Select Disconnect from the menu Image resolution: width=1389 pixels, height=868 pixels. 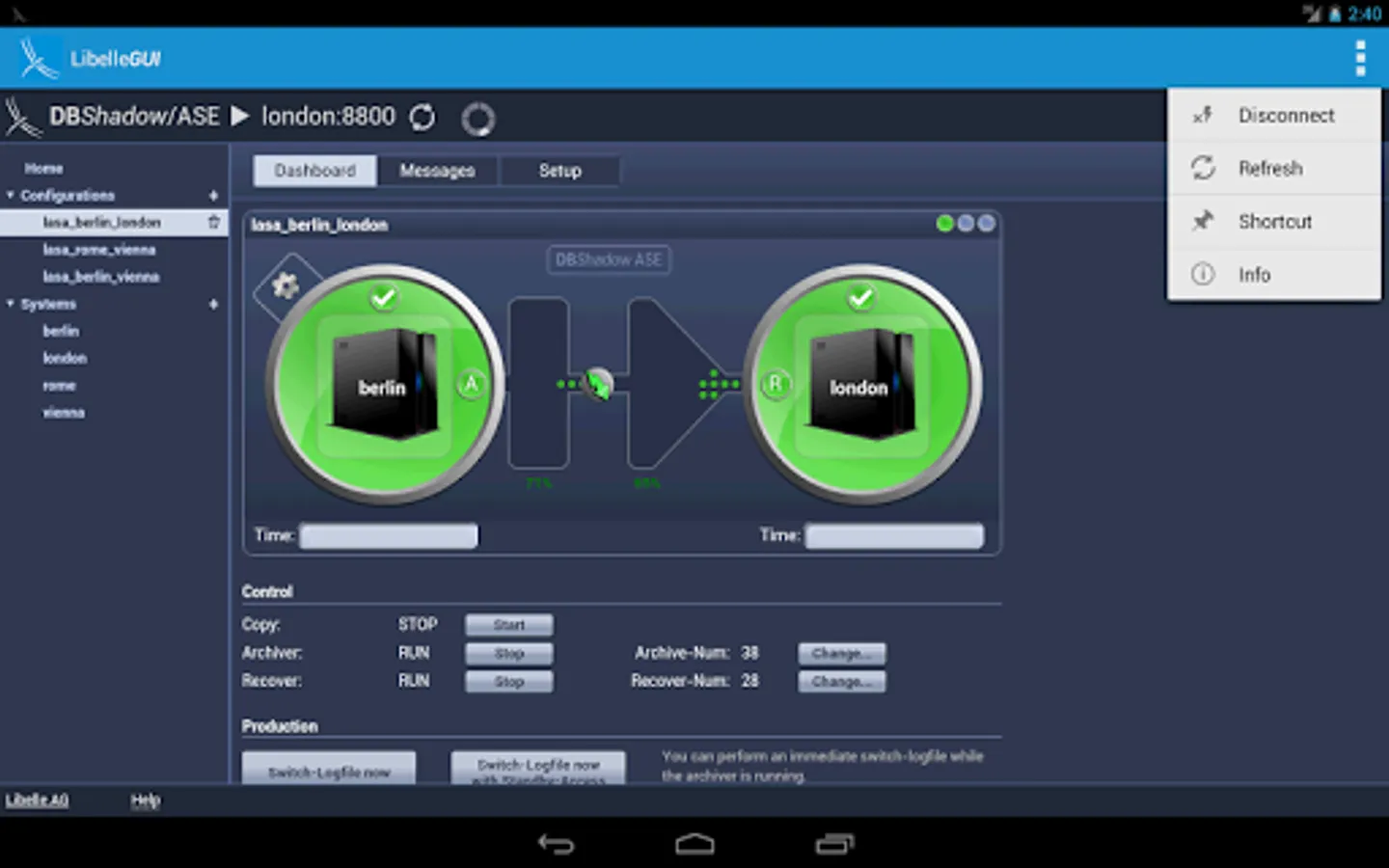(x=1273, y=116)
